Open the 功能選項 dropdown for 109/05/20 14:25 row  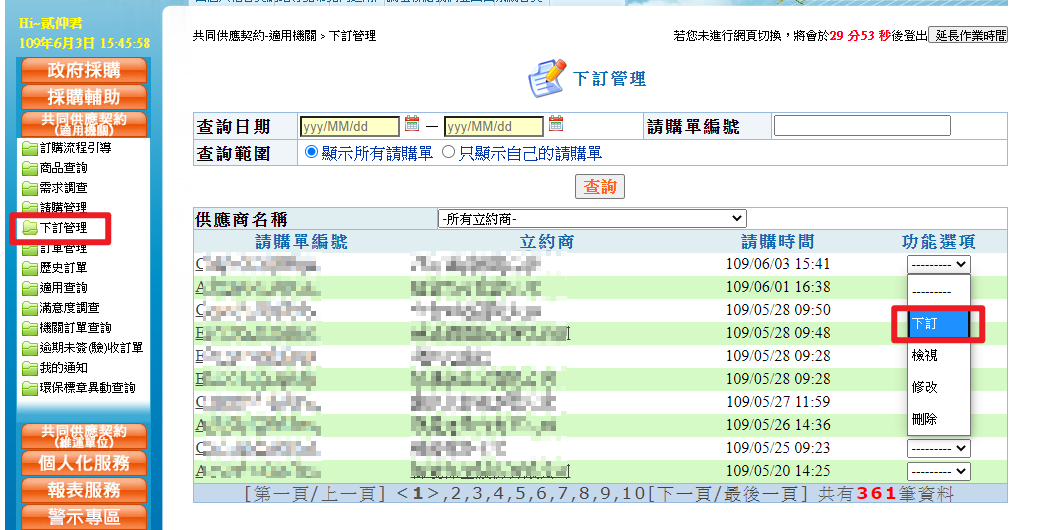[939, 471]
